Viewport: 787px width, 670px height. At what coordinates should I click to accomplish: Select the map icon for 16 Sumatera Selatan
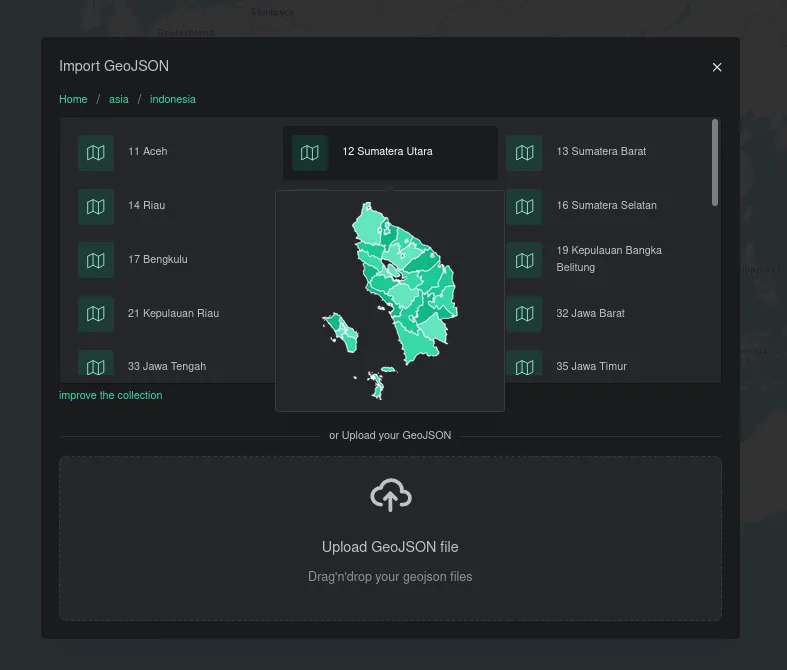(x=524, y=207)
